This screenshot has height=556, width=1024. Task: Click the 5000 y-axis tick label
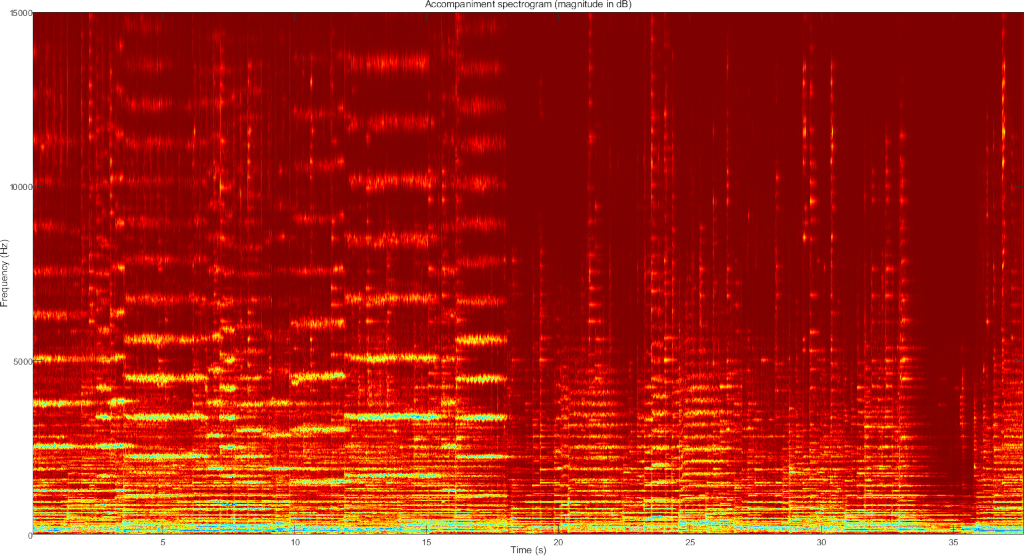tap(24, 361)
